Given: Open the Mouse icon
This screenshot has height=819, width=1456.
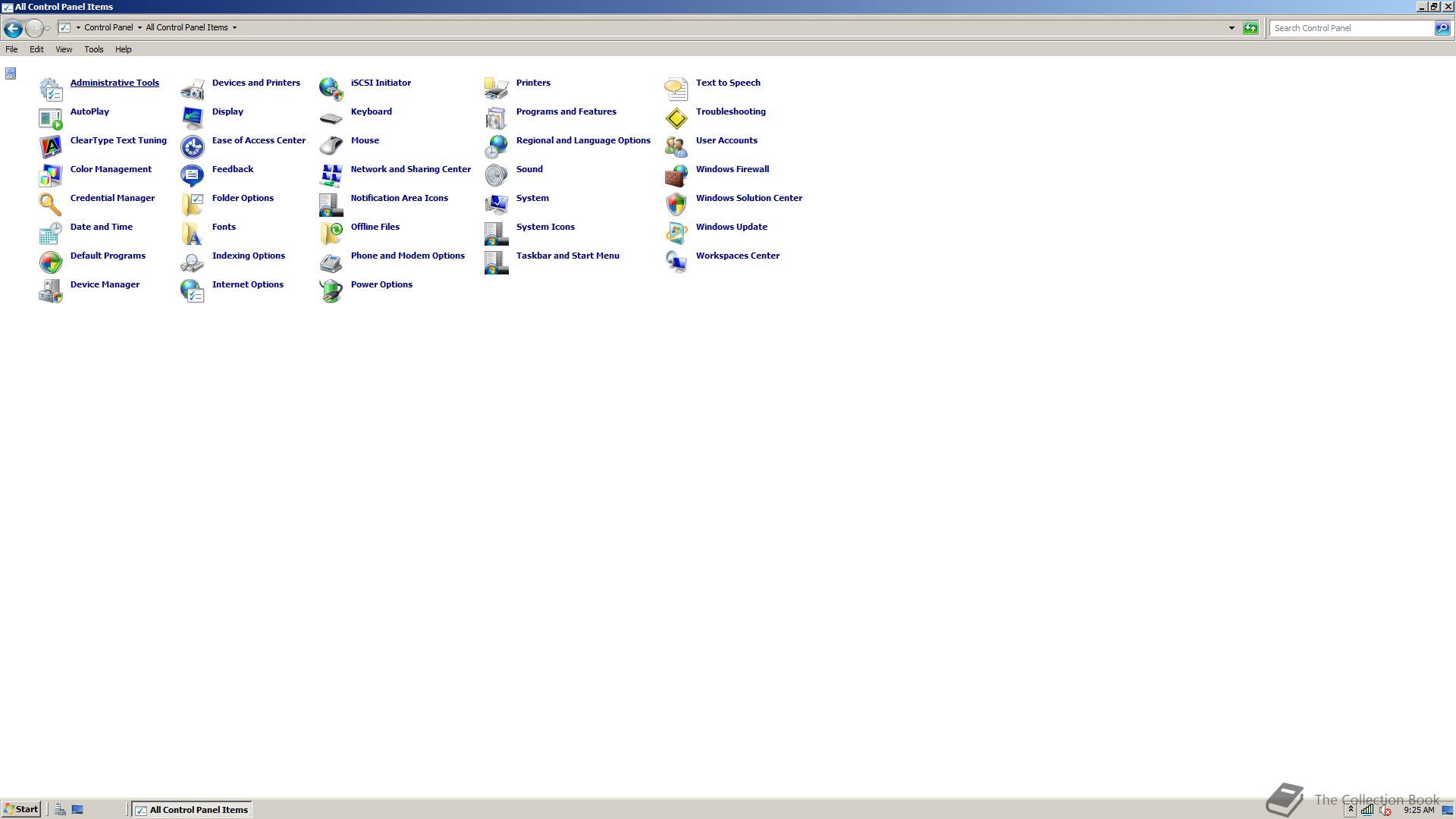Looking at the screenshot, I should (x=331, y=147).
